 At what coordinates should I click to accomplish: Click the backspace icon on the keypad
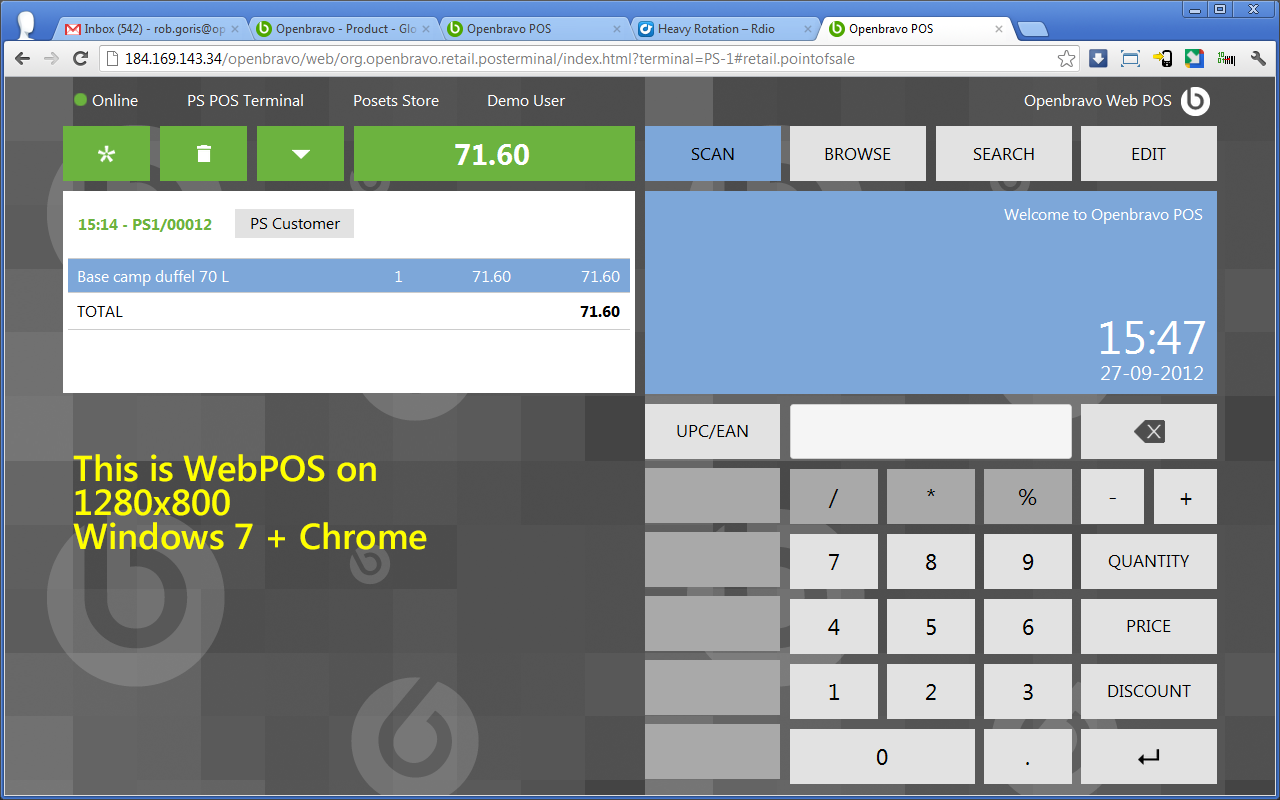click(x=1149, y=432)
